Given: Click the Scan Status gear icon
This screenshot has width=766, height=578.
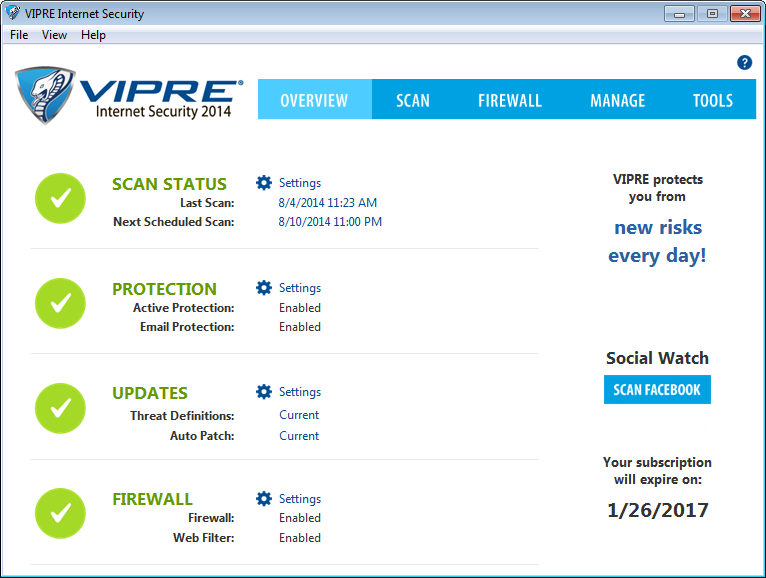Looking at the screenshot, I should 264,183.
